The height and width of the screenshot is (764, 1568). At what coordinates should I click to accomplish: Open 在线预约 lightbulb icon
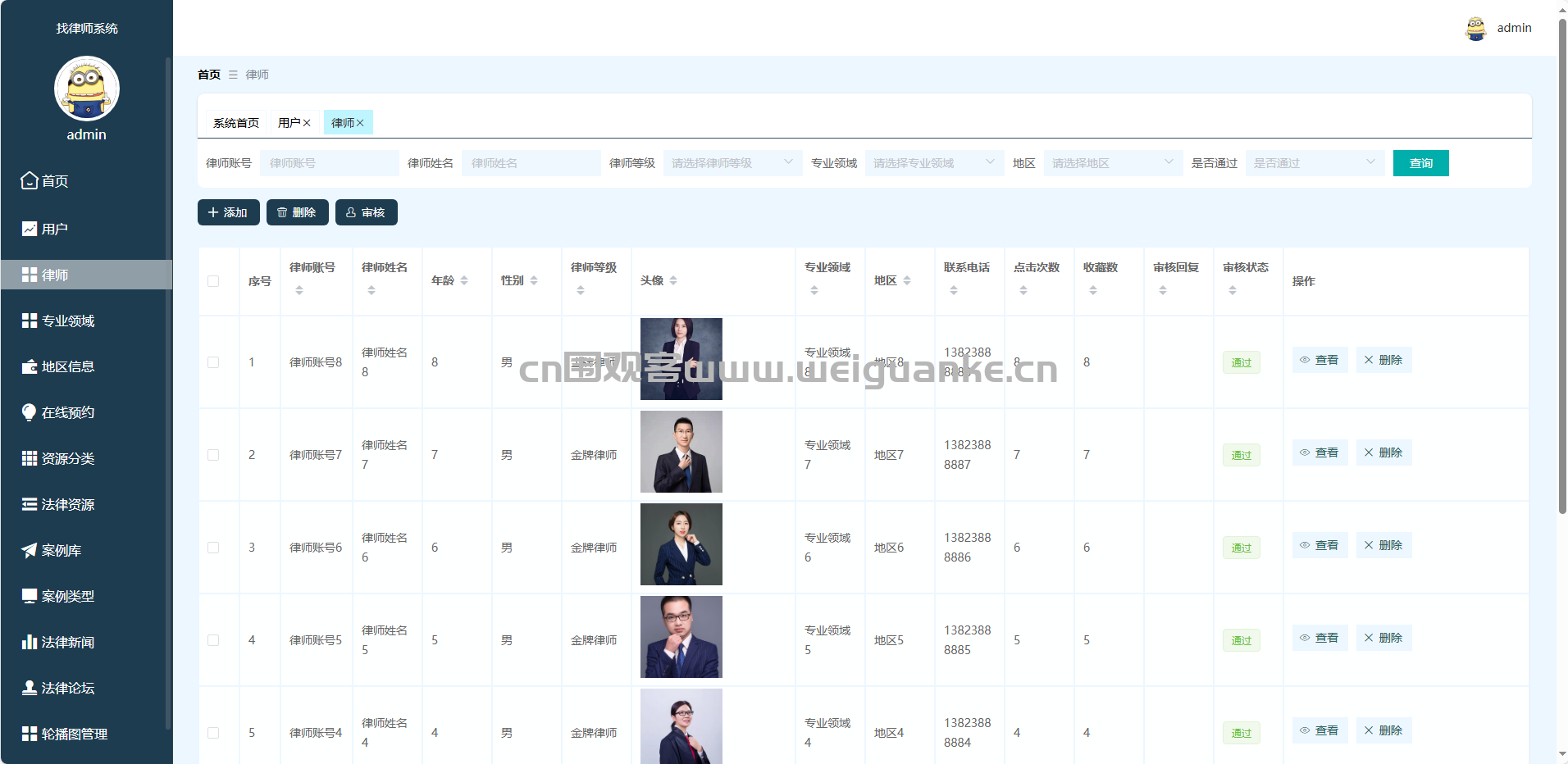[x=30, y=412]
